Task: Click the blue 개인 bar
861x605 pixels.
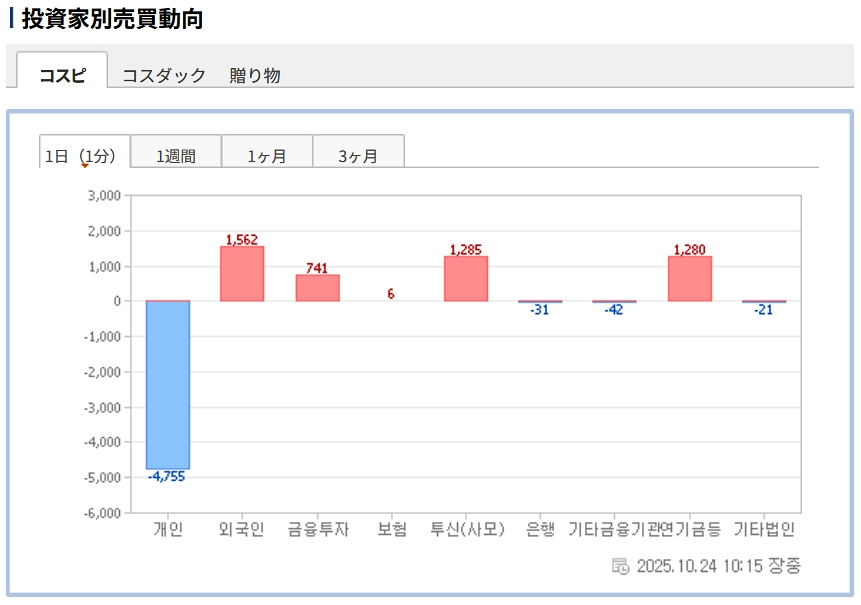Action: point(167,385)
